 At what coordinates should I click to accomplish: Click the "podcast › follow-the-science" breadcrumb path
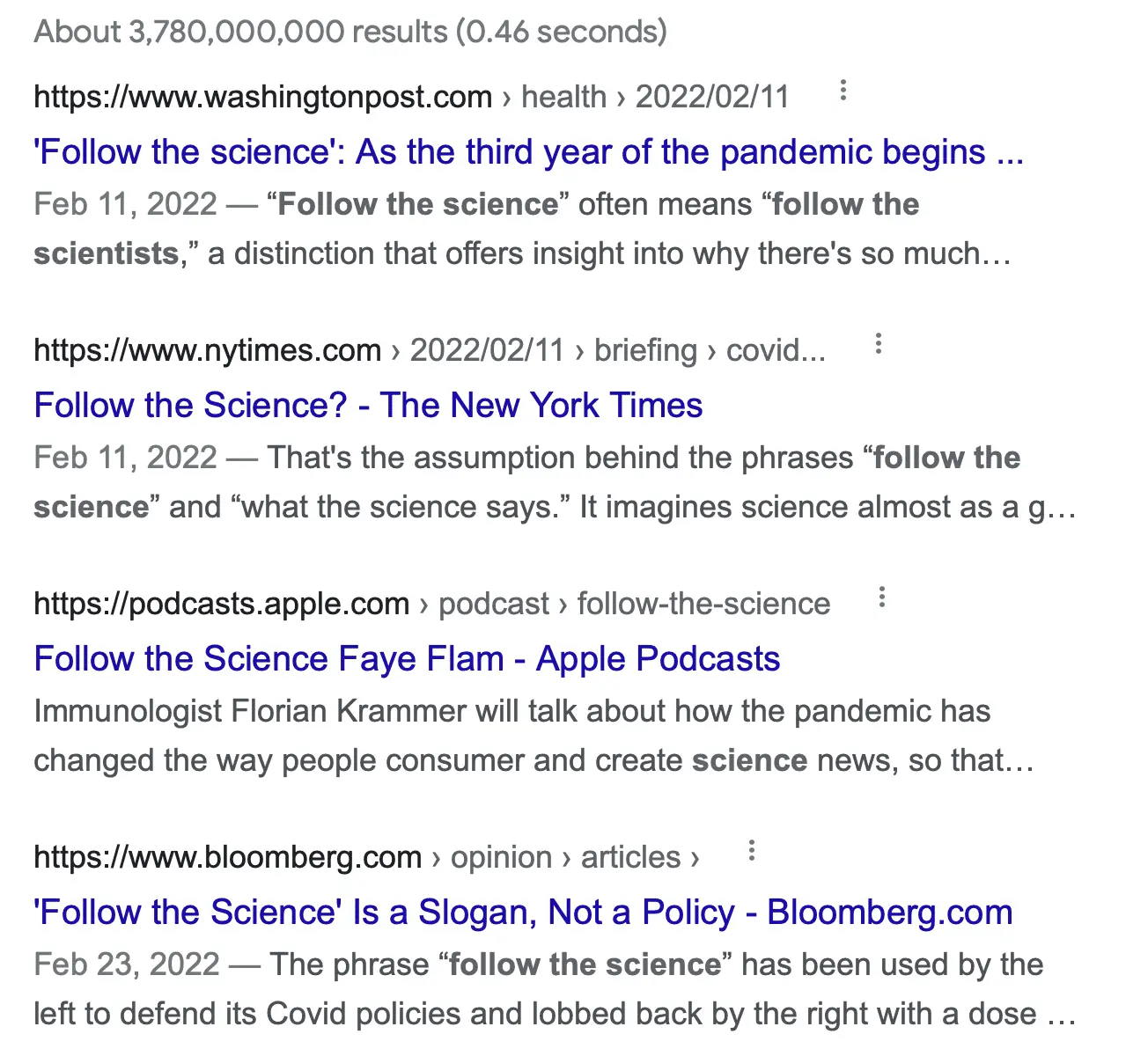[x=634, y=604]
